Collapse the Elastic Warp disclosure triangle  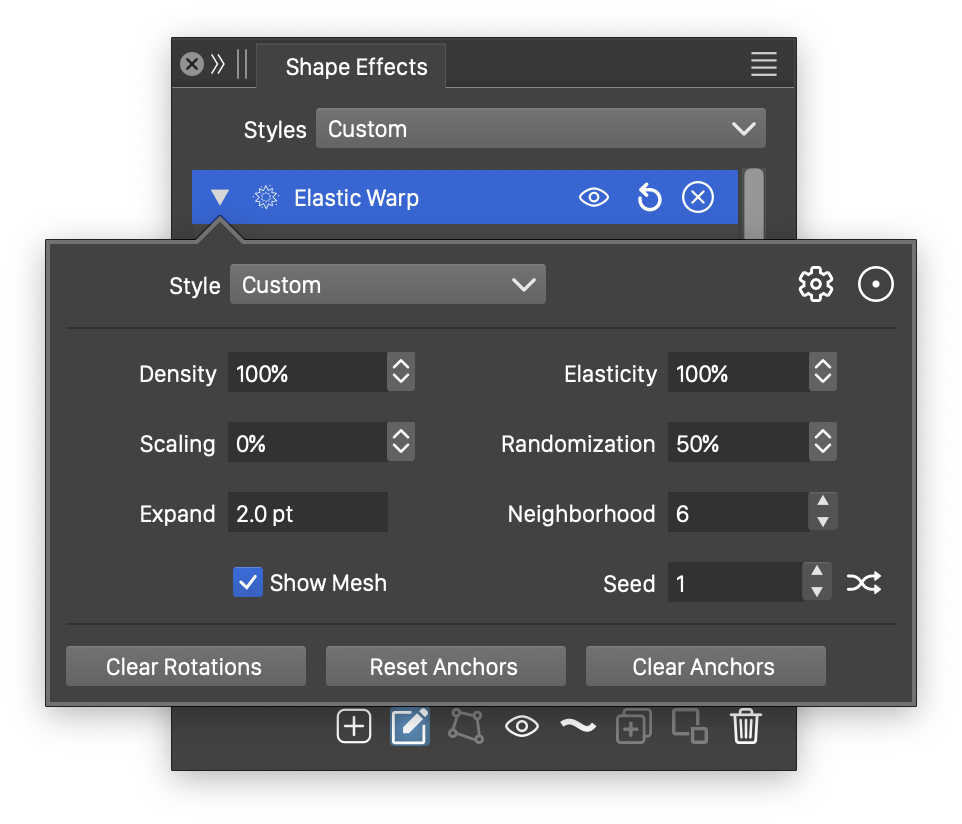coord(220,198)
